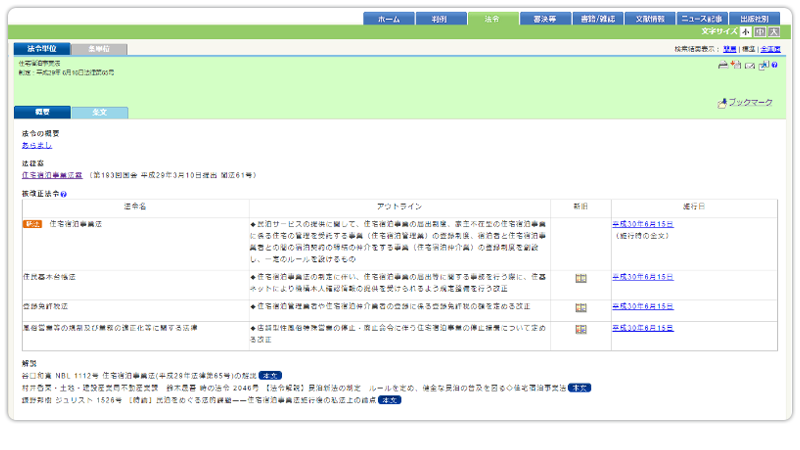Open the あらまし link
800x450 pixels.
(x=35, y=145)
